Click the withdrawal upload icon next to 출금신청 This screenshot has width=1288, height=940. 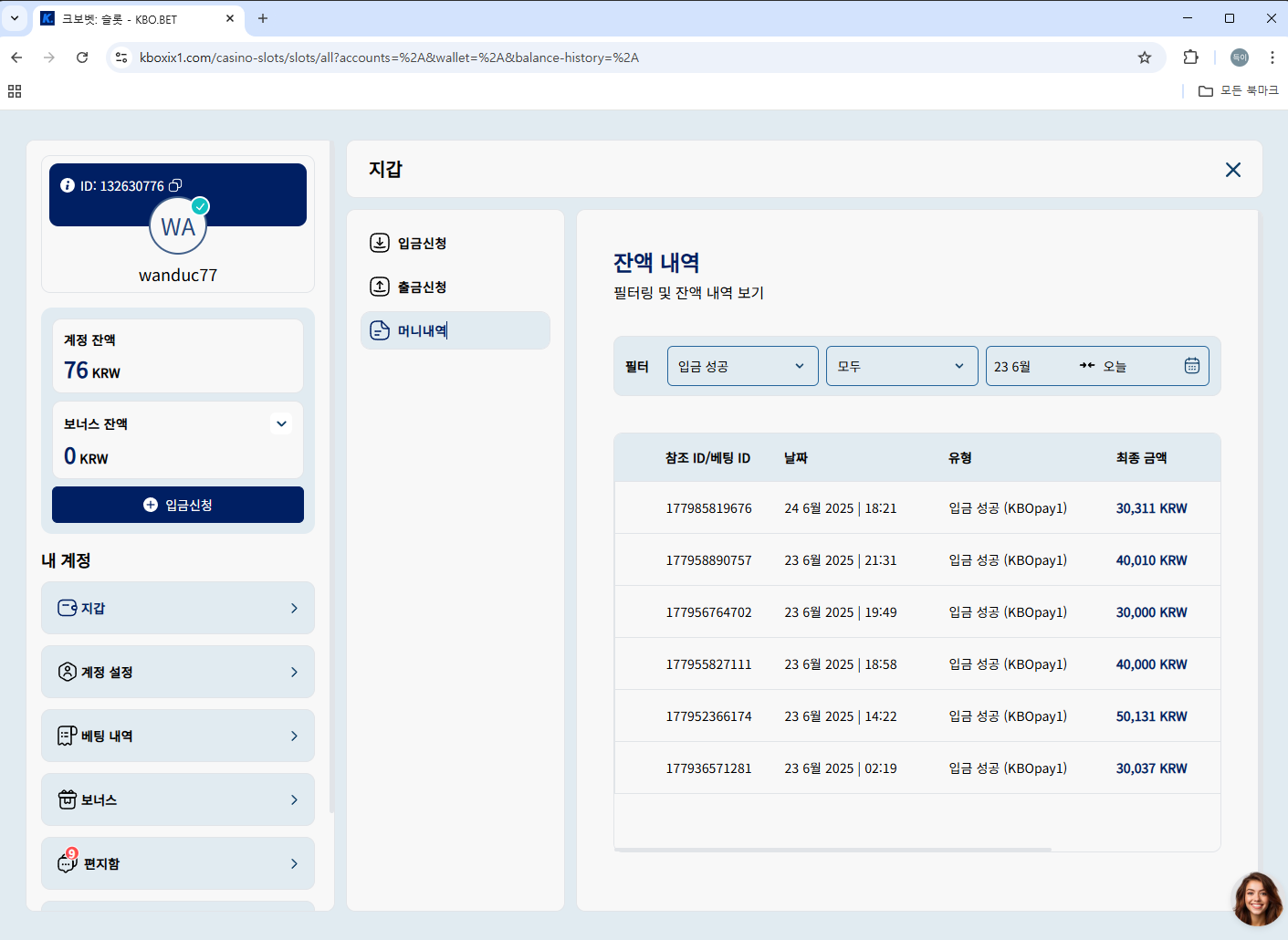(380, 287)
